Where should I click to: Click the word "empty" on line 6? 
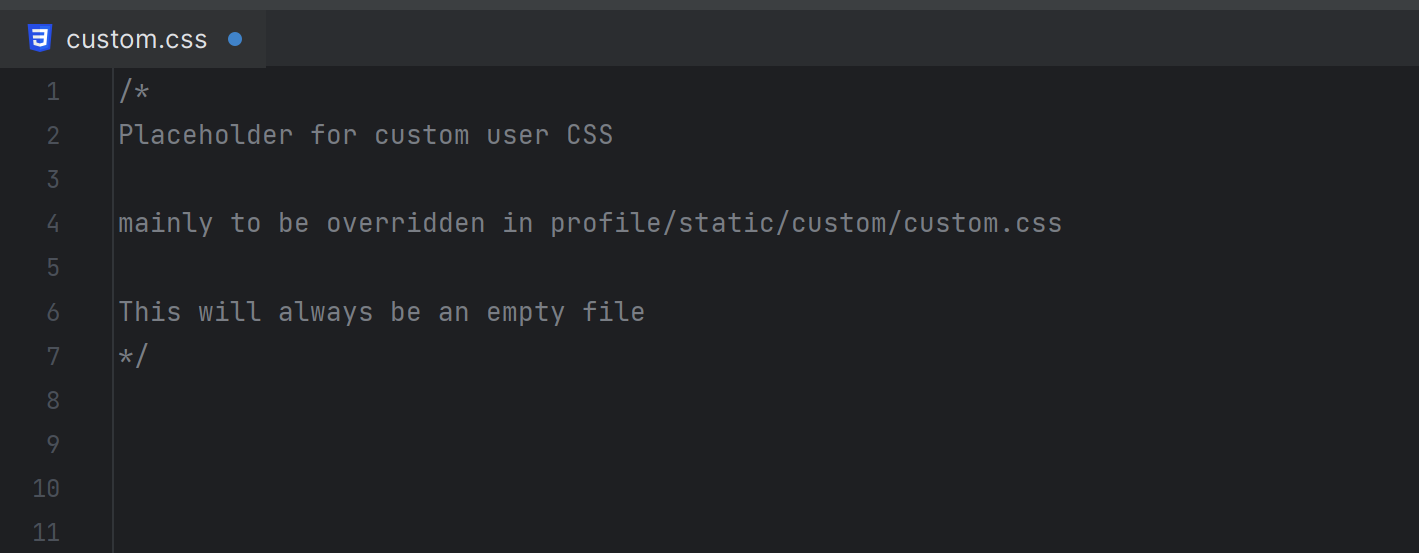click(526, 312)
